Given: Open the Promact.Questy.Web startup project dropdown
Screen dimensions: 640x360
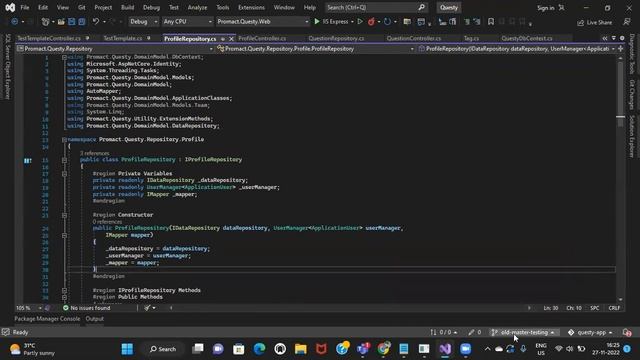Looking at the screenshot, I should click(x=263, y=22).
